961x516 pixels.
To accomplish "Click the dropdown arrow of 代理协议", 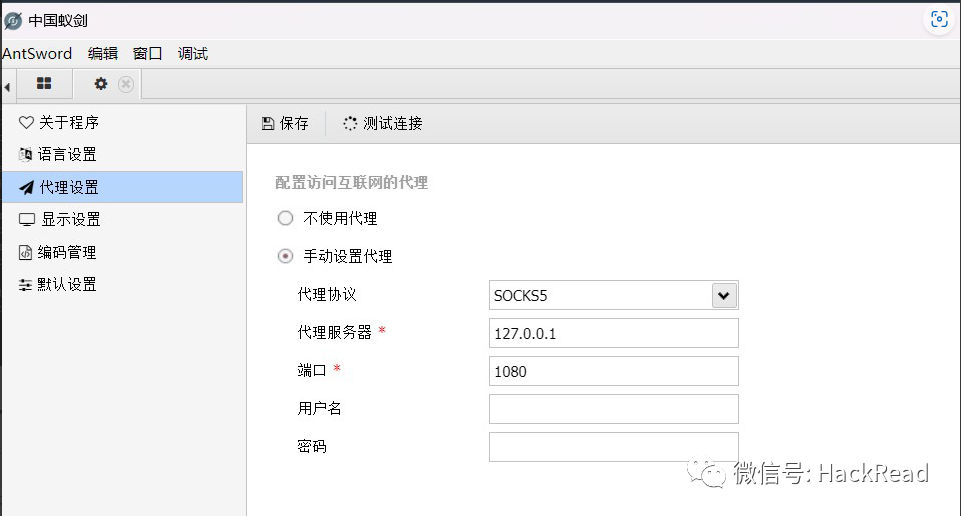I will [724, 295].
